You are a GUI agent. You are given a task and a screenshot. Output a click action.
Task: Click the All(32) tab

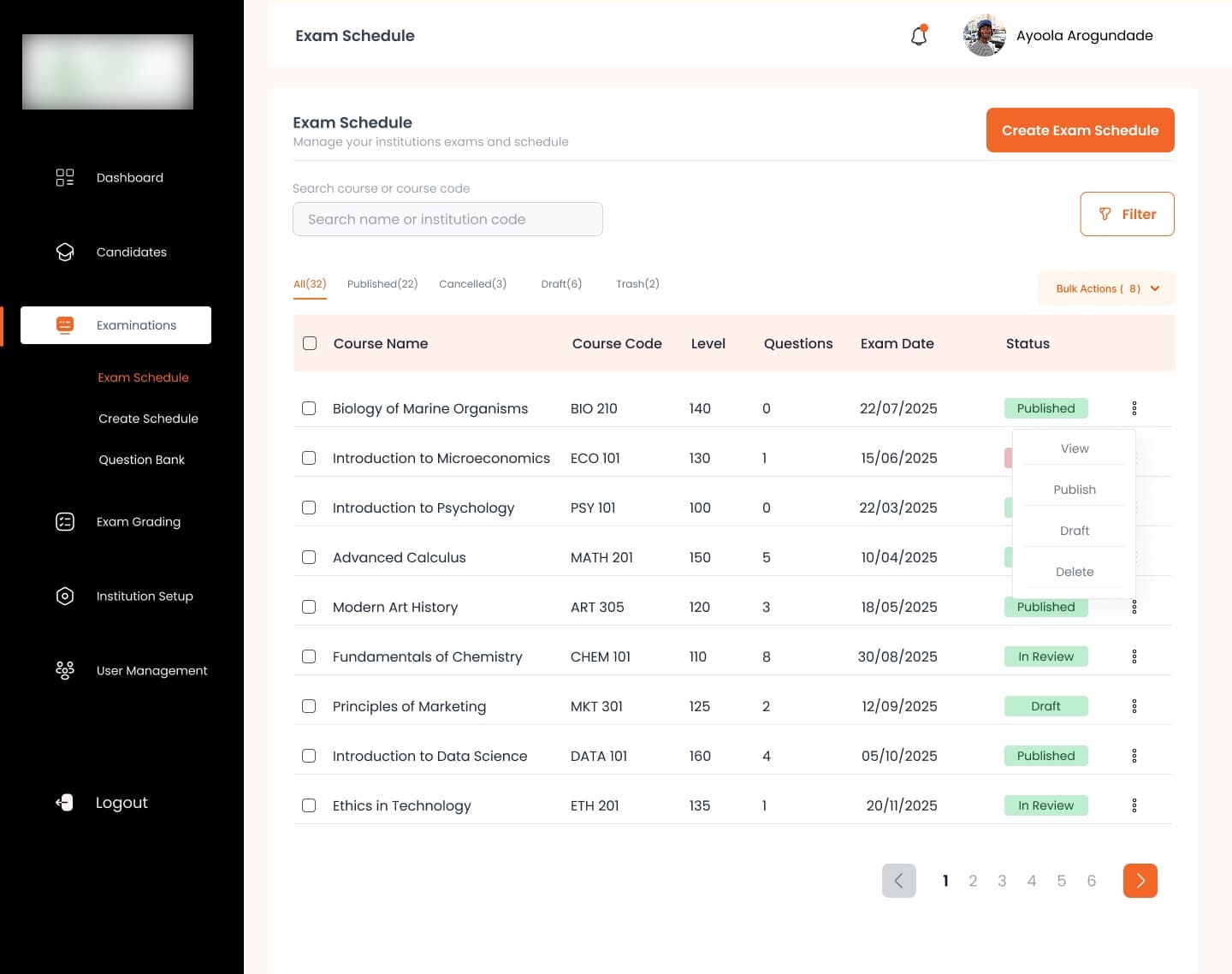[310, 283]
